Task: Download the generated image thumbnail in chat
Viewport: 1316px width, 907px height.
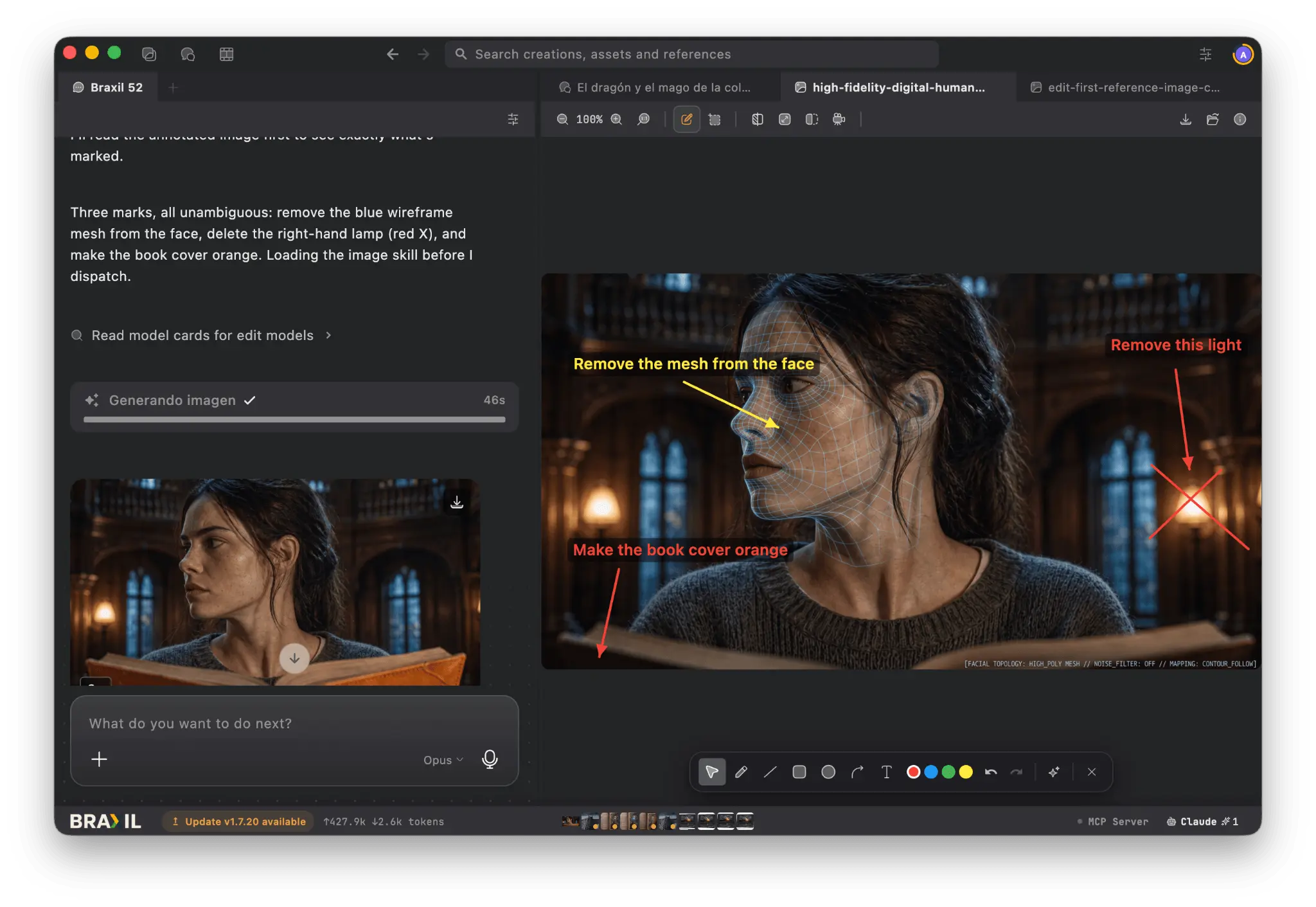Action: [x=457, y=502]
